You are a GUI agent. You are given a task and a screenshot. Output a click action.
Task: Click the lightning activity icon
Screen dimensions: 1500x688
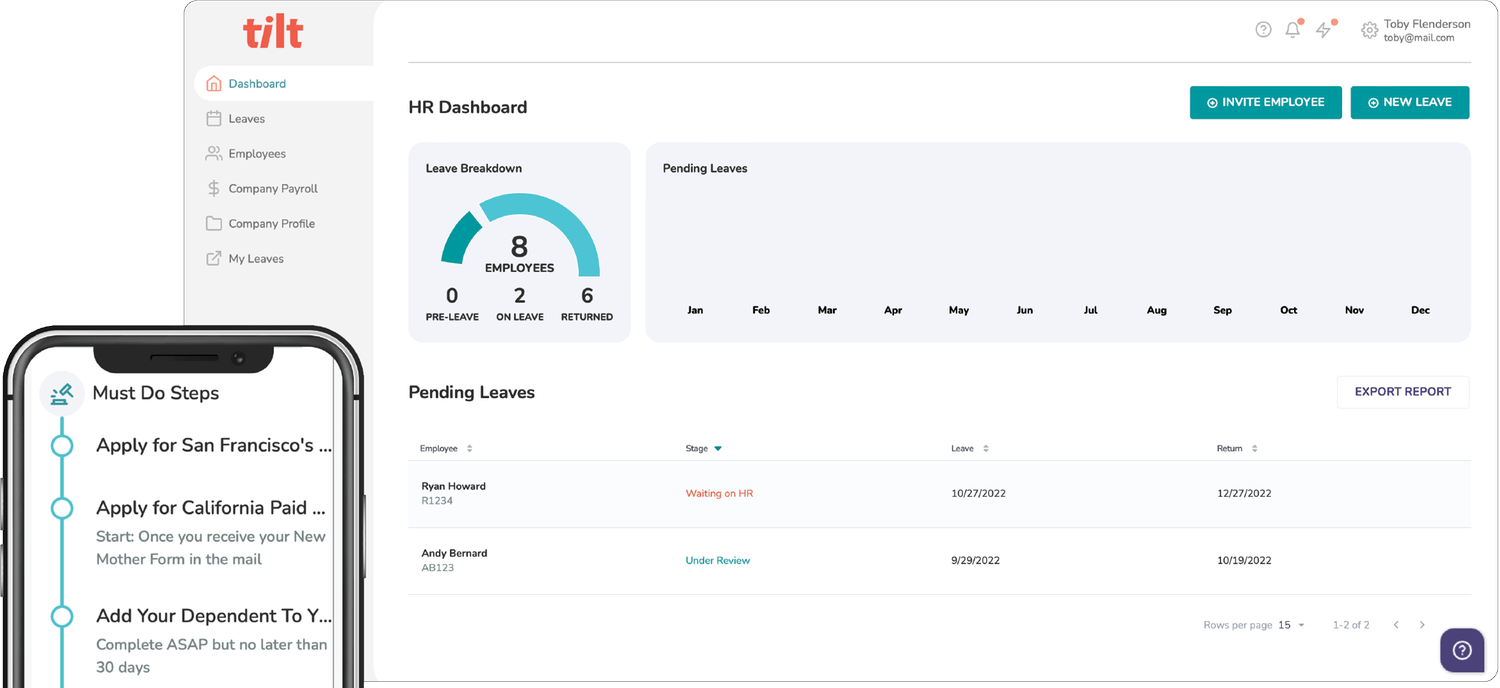click(1323, 30)
